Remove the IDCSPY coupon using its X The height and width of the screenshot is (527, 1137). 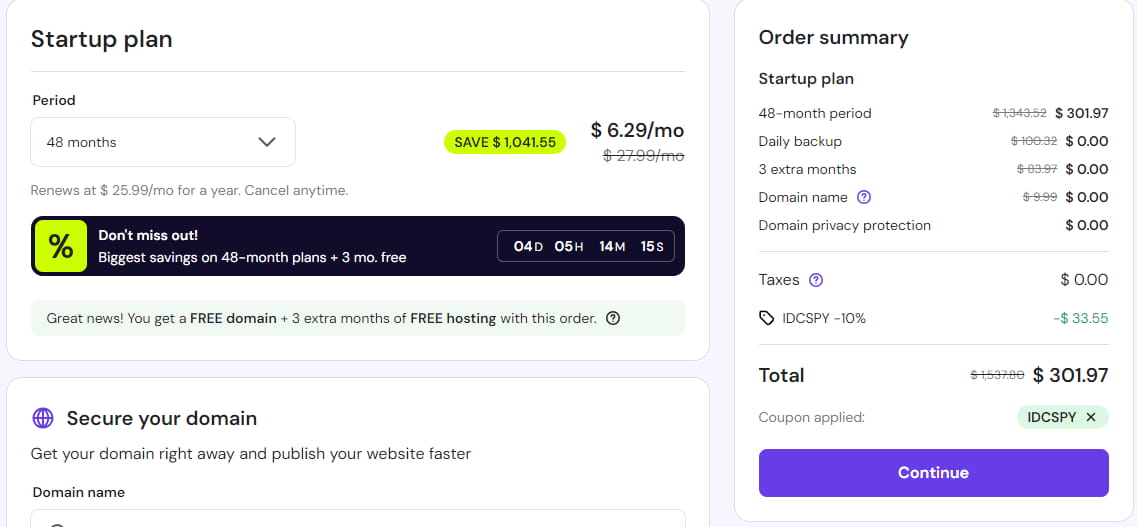point(1091,417)
